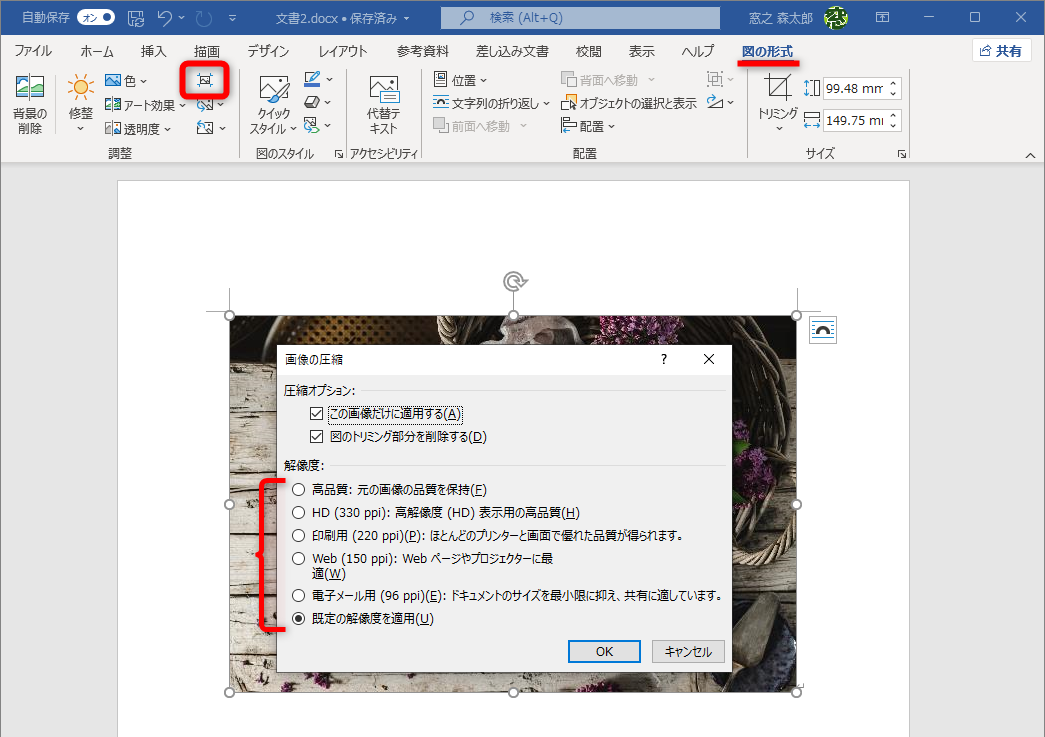Decrease picture width with down stepper
This screenshot has height=737, width=1045.
[893, 125]
